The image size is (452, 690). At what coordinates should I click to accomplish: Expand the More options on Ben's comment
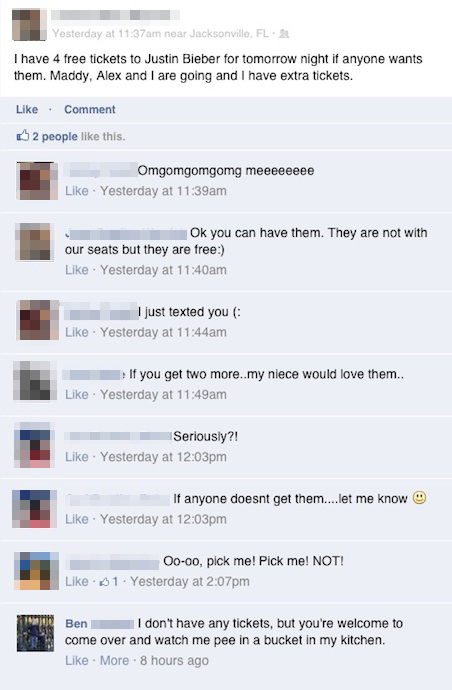(114, 661)
